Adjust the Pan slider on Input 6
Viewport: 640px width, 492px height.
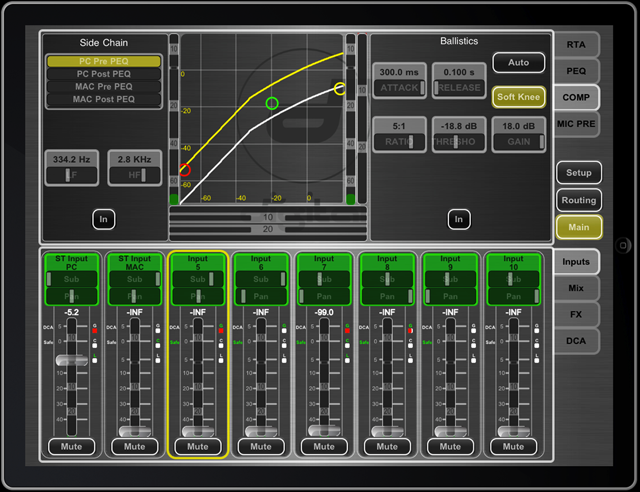pos(261,296)
